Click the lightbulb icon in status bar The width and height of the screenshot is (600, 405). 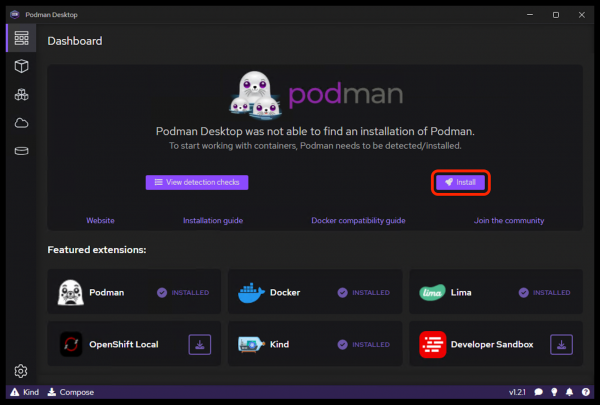pos(554,393)
